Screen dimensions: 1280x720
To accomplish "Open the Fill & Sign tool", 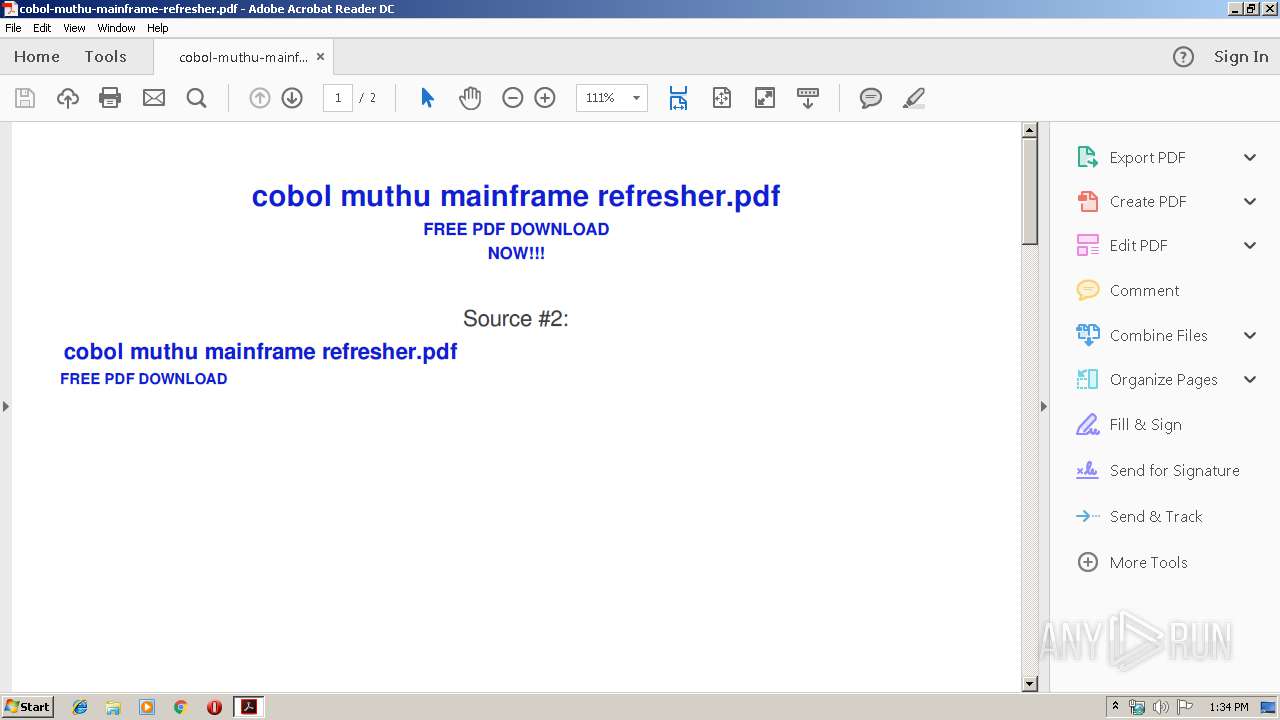I will (1145, 424).
